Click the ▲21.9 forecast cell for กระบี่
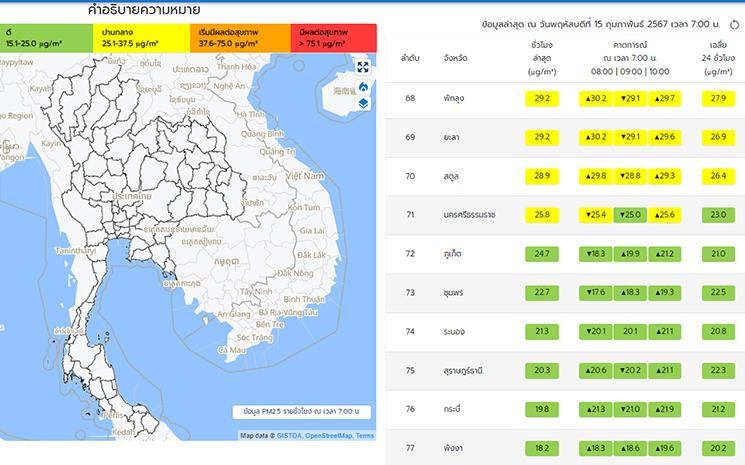The height and width of the screenshot is (465, 745). coord(664,409)
